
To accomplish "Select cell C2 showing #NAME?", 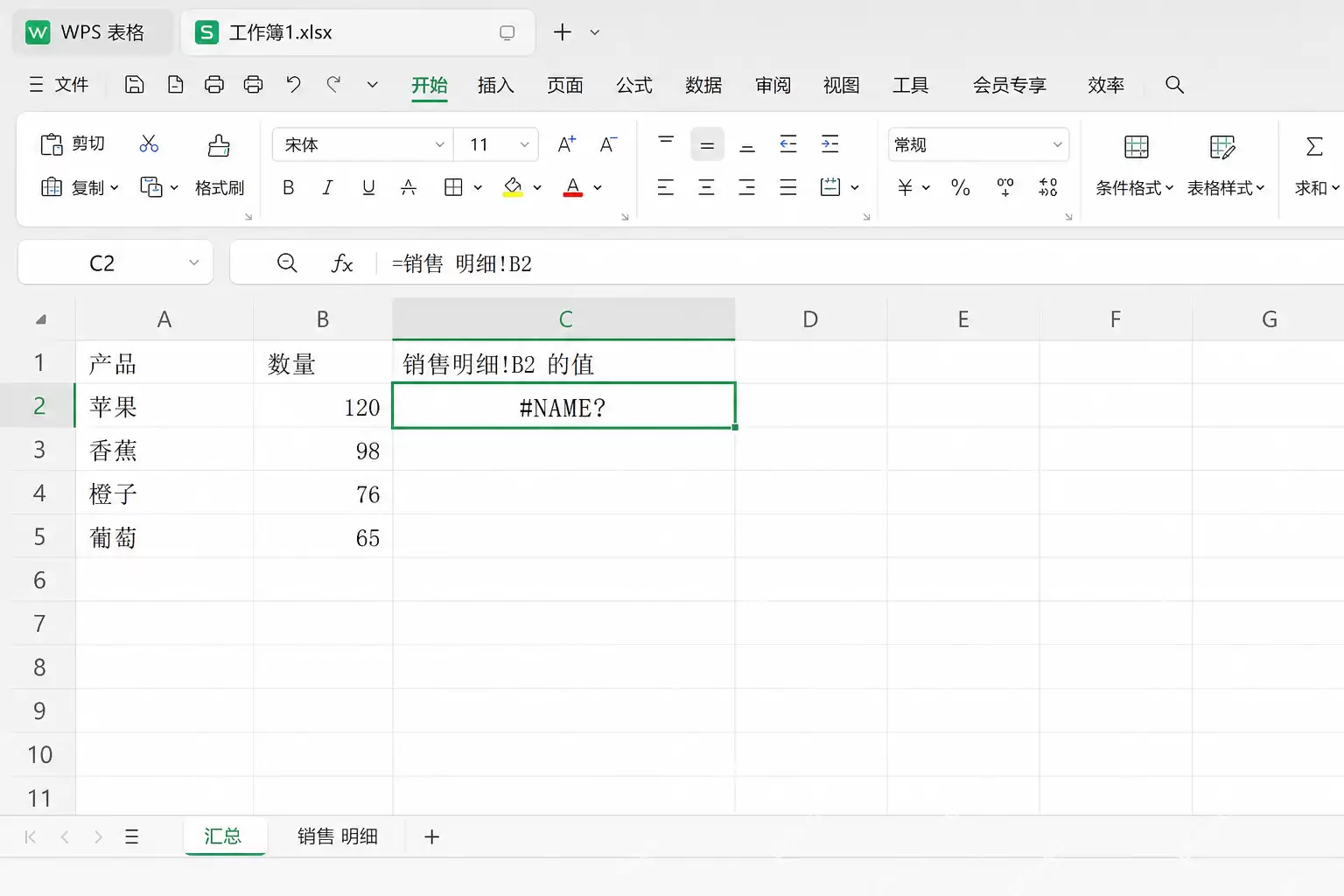I will click(x=563, y=406).
